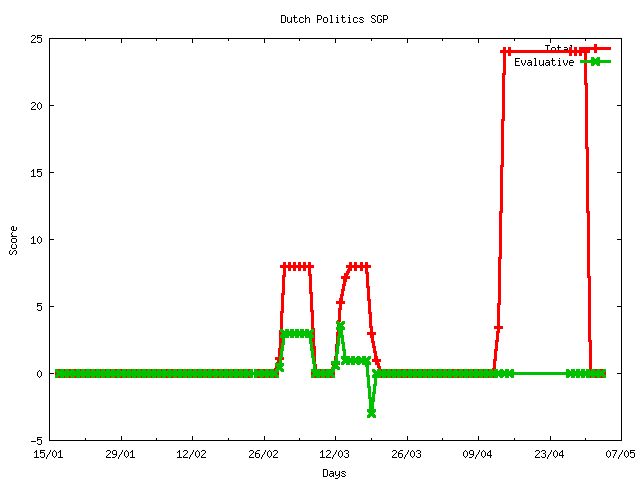Click the y-axis tick value -5
This screenshot has width=640, height=480.
(x=34, y=440)
